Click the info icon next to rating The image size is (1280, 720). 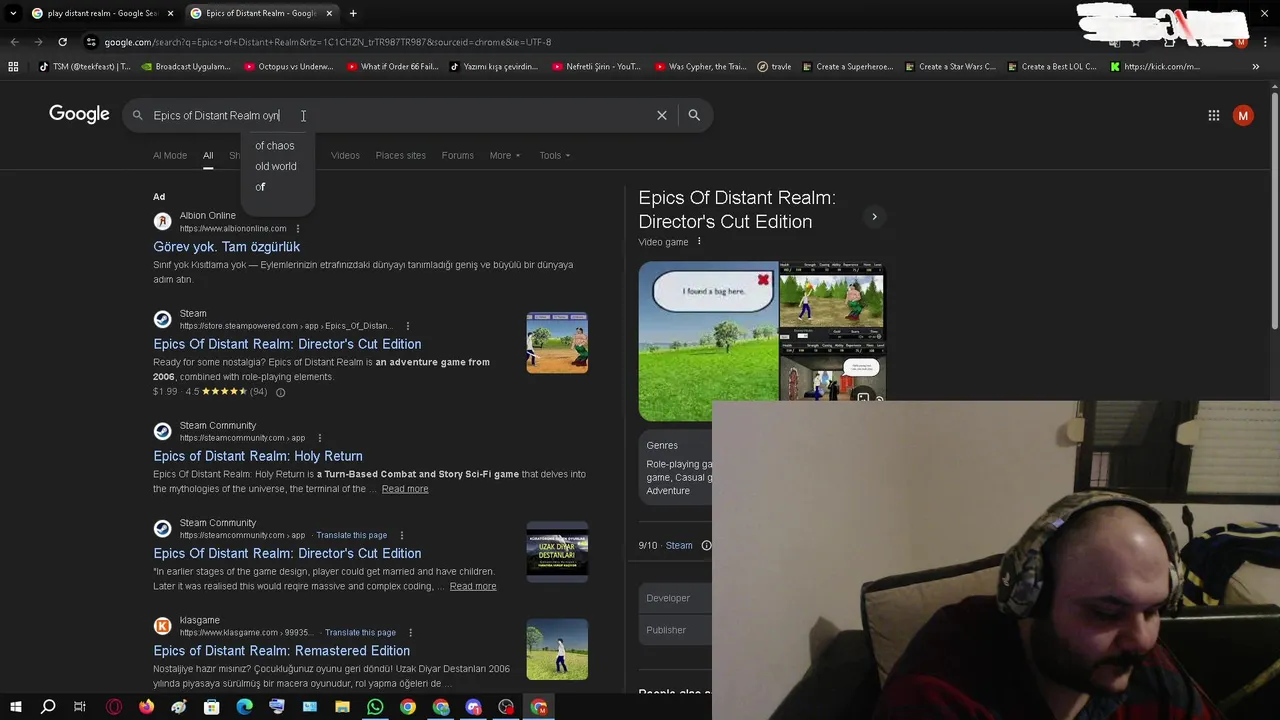(x=280, y=392)
